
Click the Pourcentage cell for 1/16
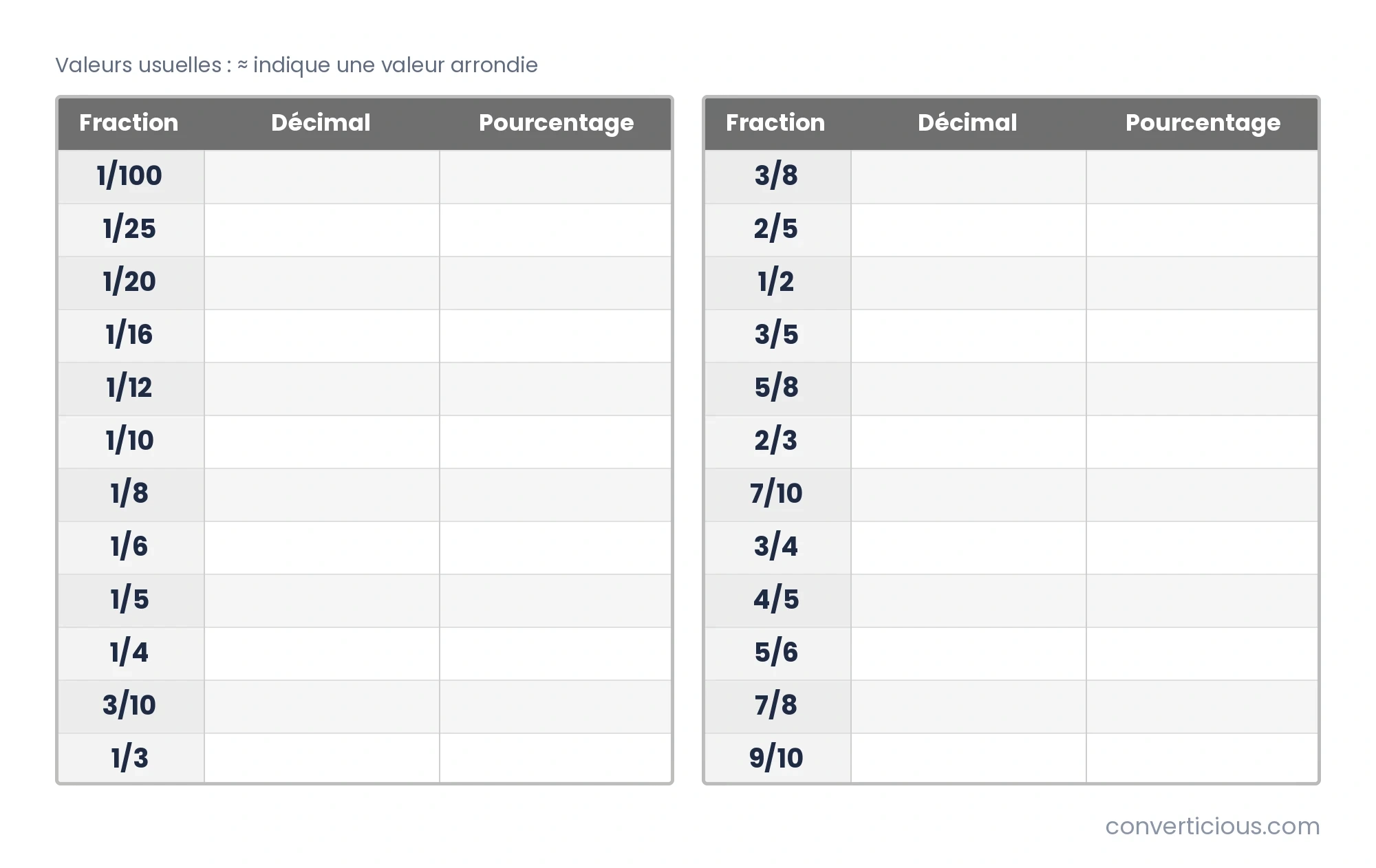coord(555,336)
